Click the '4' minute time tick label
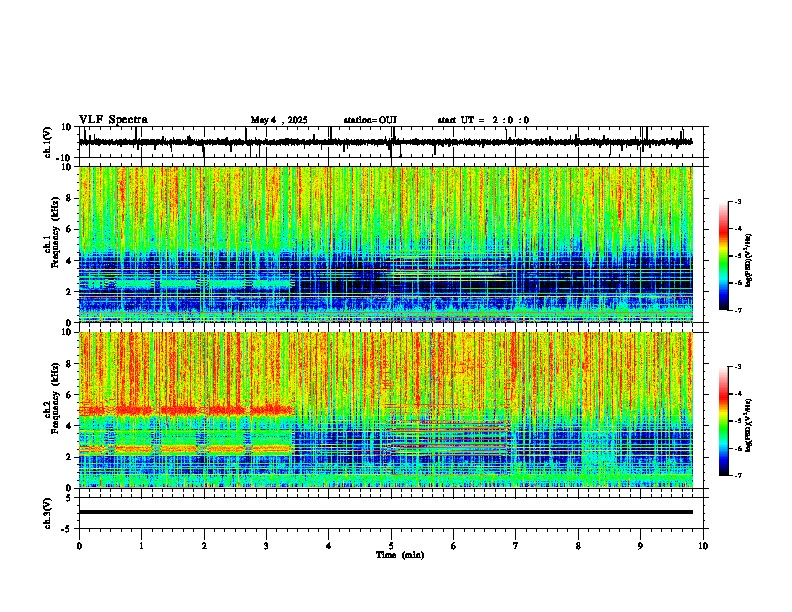The image size is (792, 612). 329,546
